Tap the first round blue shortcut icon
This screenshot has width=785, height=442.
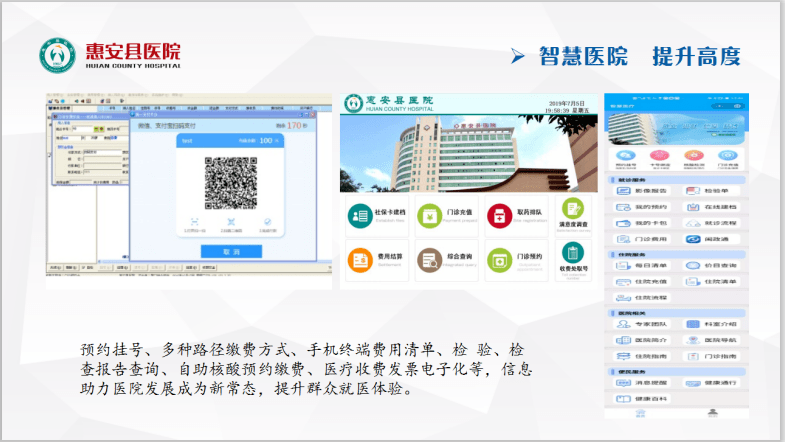click(x=626, y=155)
